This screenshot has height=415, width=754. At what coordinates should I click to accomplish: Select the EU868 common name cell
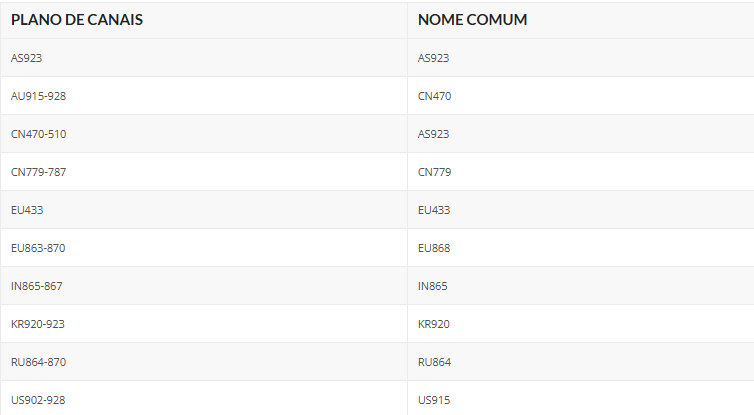click(433, 248)
